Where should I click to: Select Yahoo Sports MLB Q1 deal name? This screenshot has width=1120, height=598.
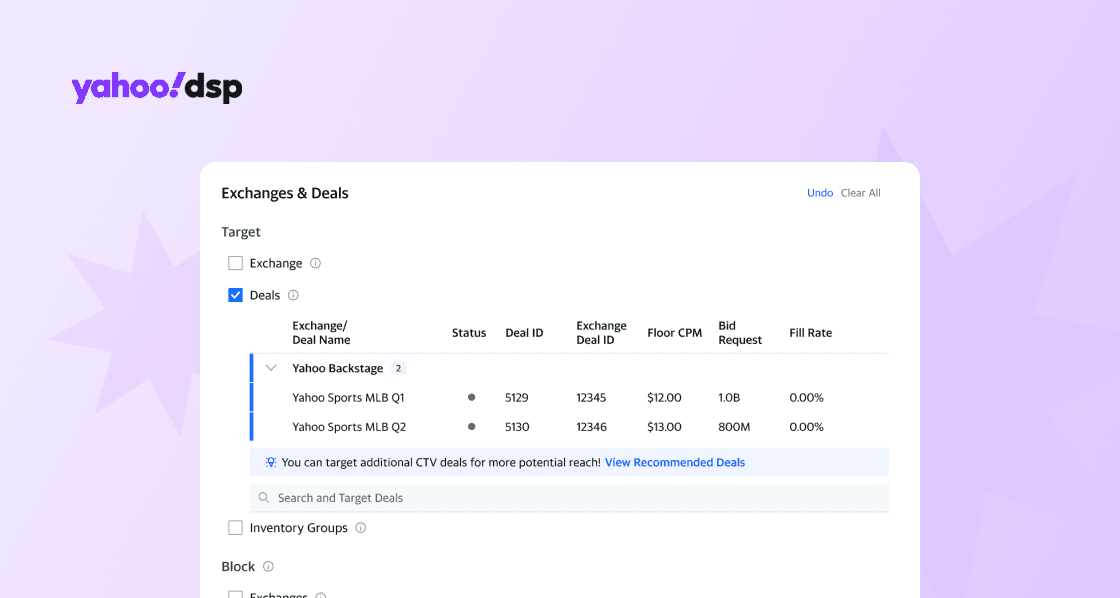349,398
